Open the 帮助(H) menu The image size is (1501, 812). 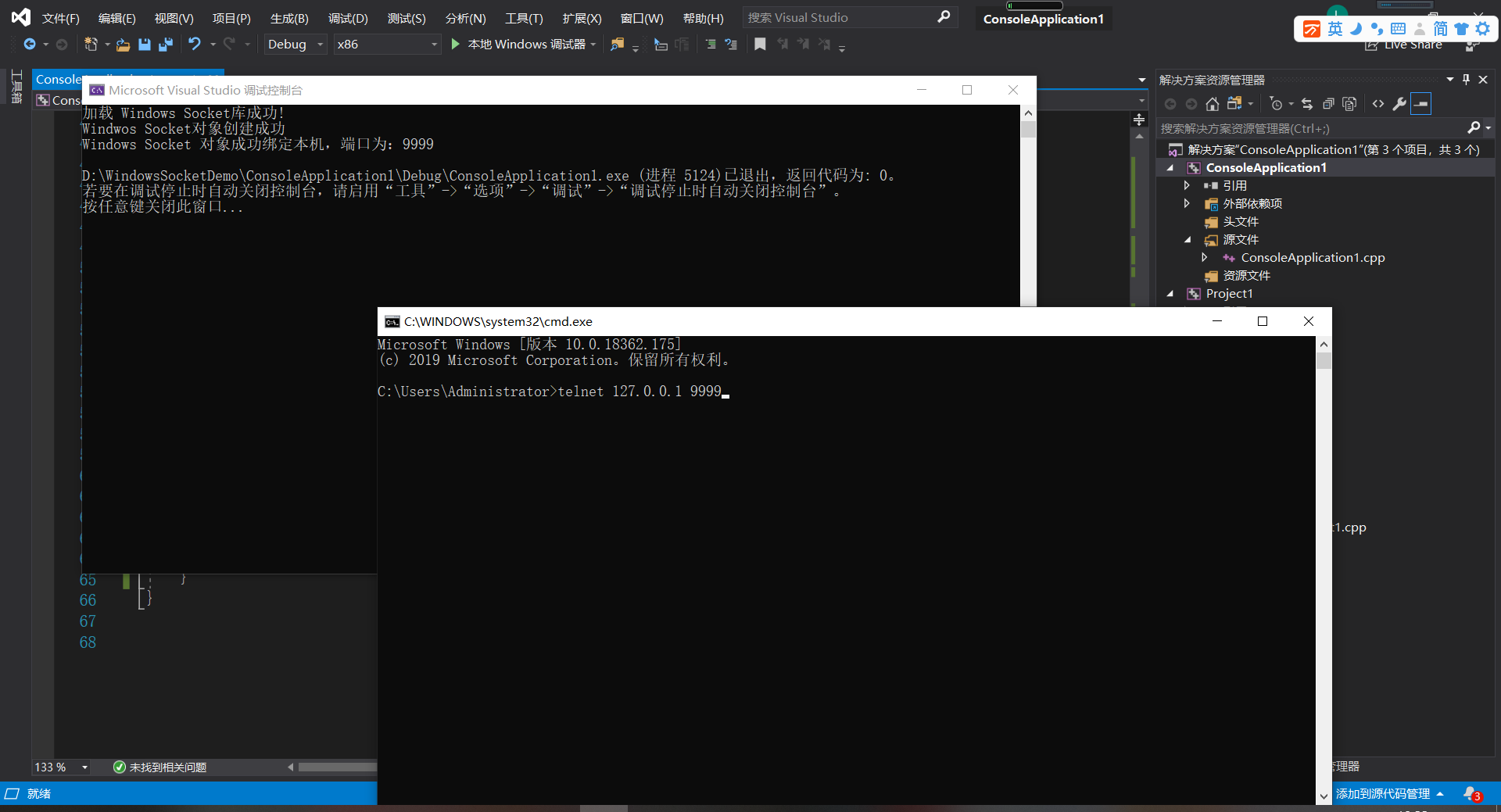pyautogui.click(x=703, y=18)
